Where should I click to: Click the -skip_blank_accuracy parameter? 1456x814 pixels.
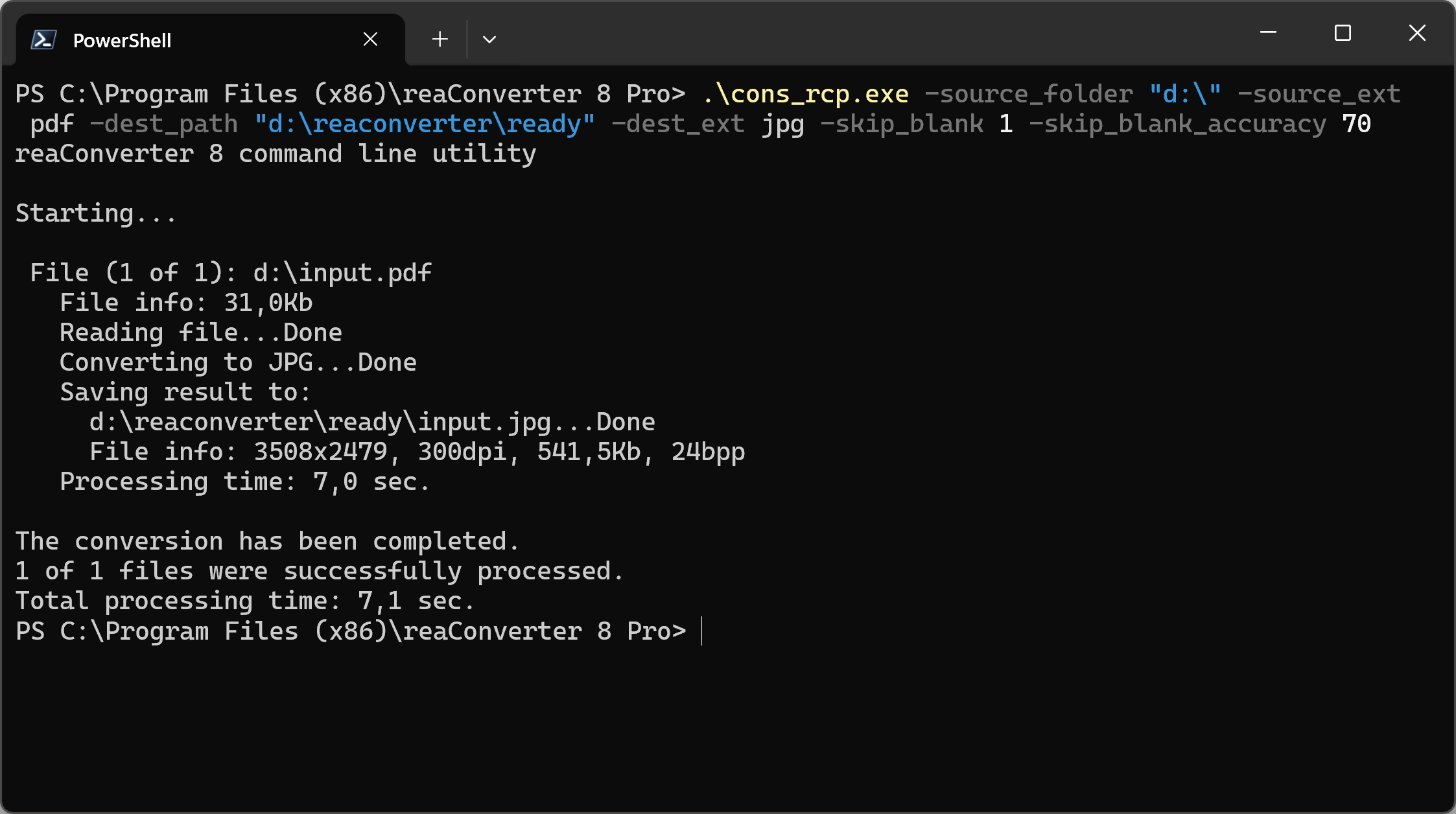(x=1177, y=124)
